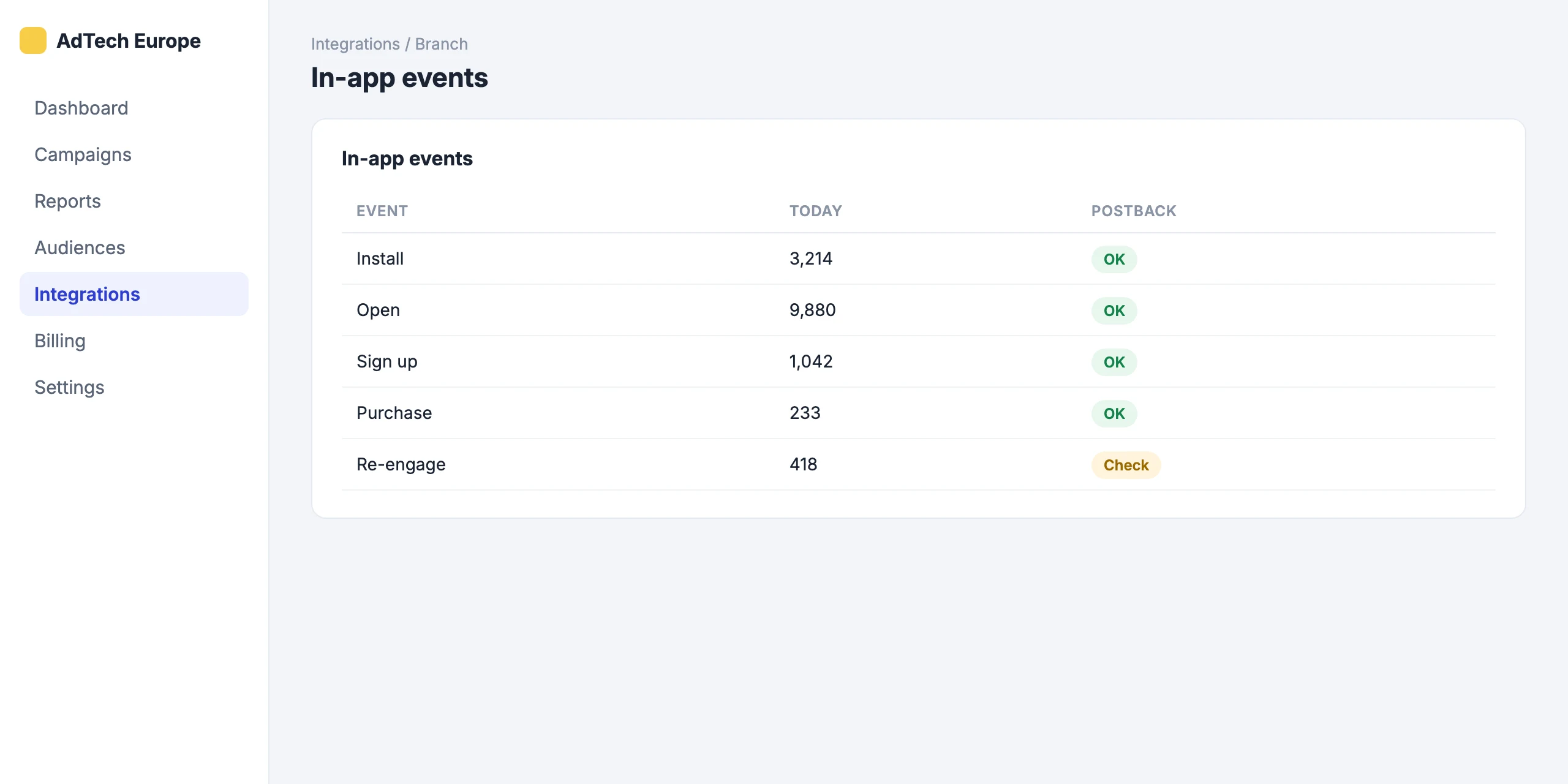This screenshot has height=784, width=1568.
Task: Select the Open event row name
Action: [x=378, y=310]
